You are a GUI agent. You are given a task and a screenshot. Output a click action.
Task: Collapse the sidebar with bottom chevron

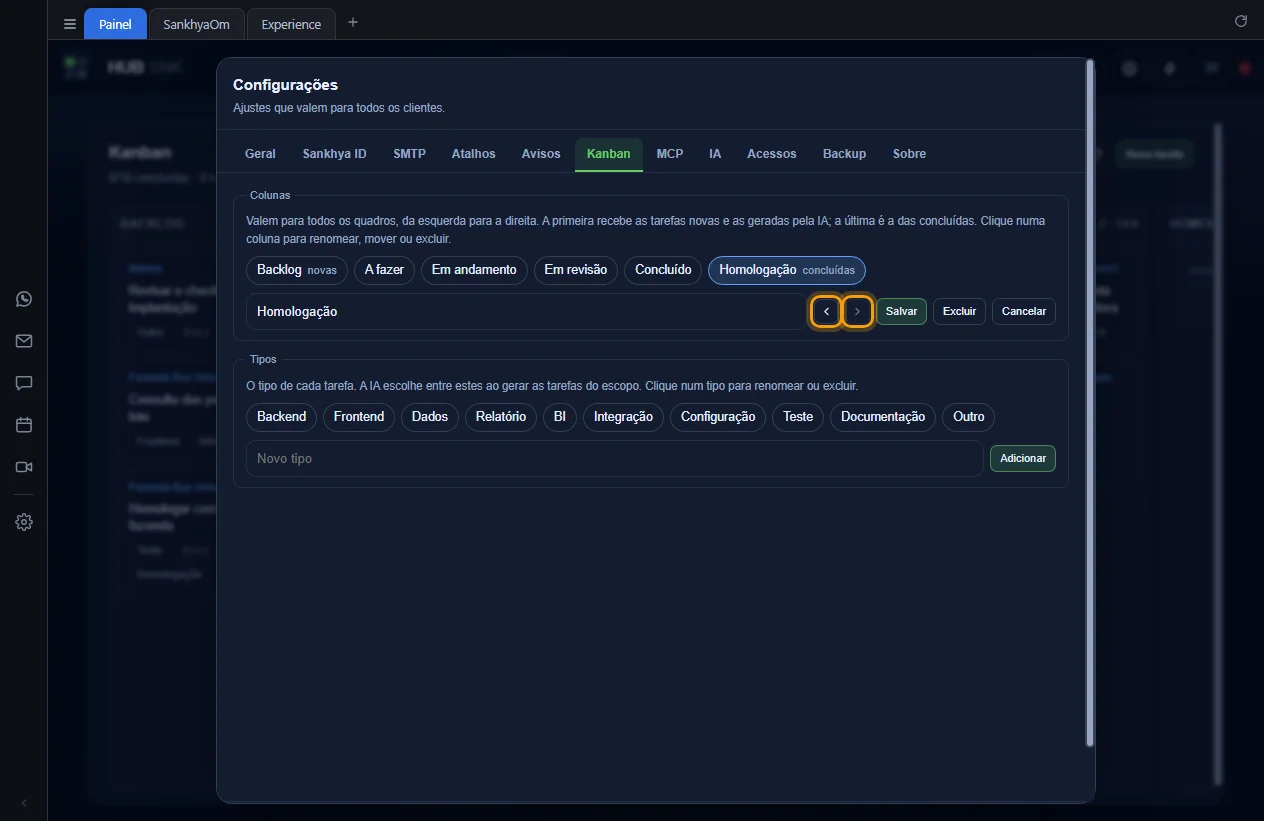coord(24,803)
